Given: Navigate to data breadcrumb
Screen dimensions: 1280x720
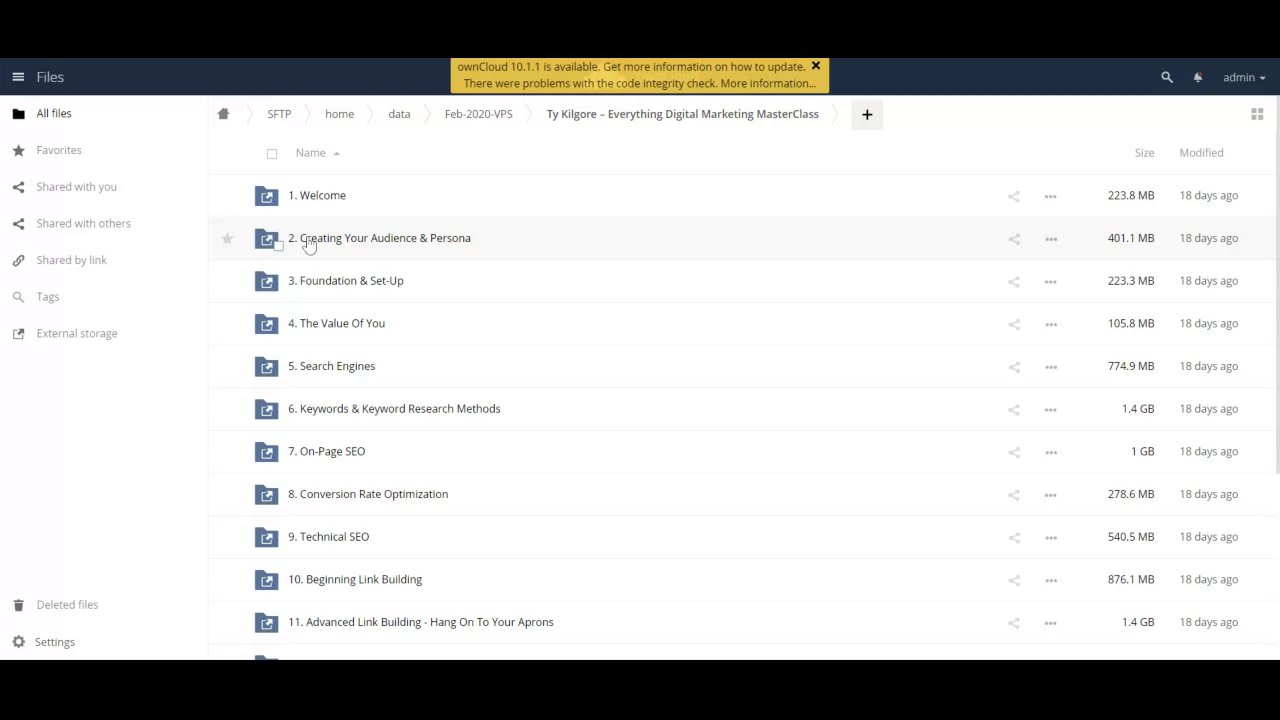Looking at the screenshot, I should (x=399, y=114).
